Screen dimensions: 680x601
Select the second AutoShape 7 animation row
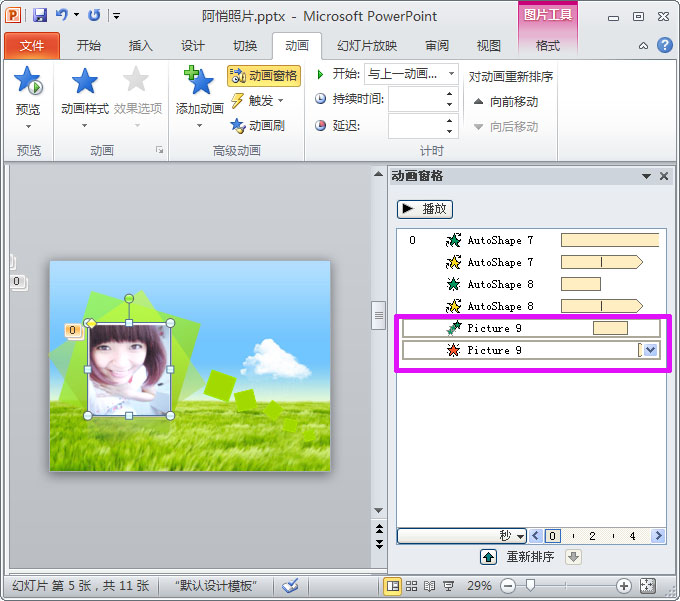[x=531, y=262]
